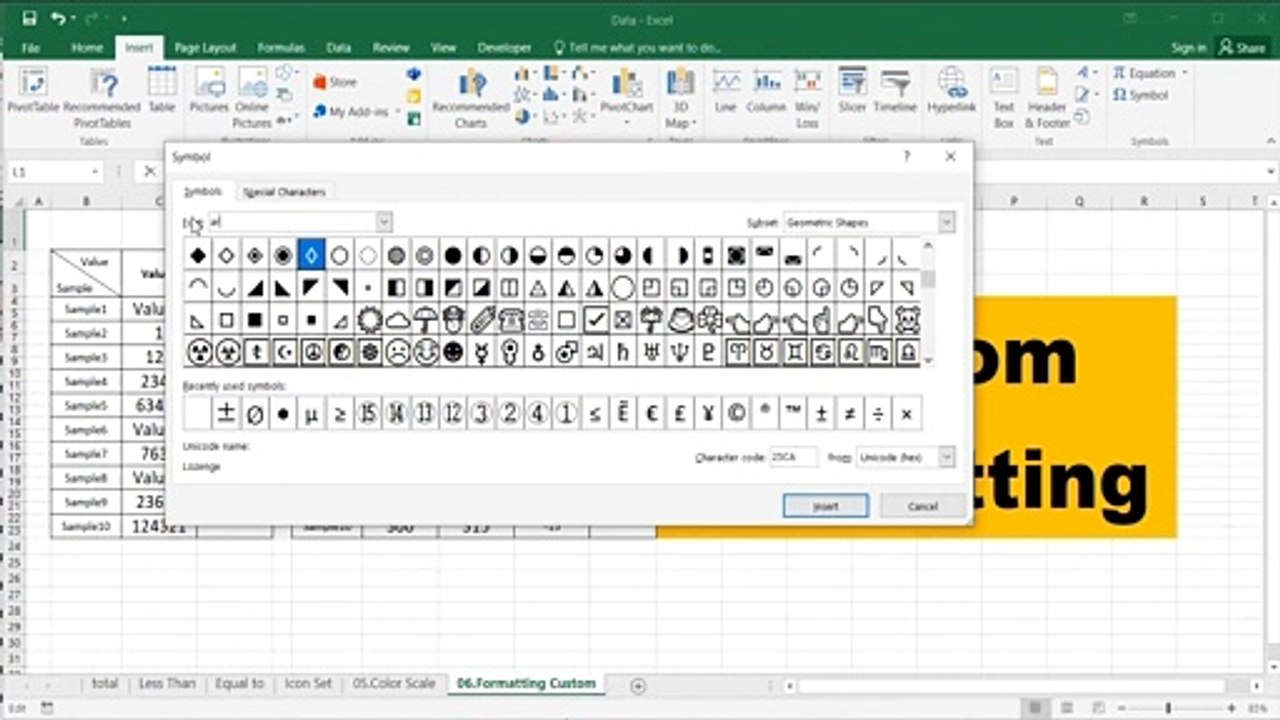Pick the skull and crossbones symbol
1280x720 pixels.
coord(907,321)
